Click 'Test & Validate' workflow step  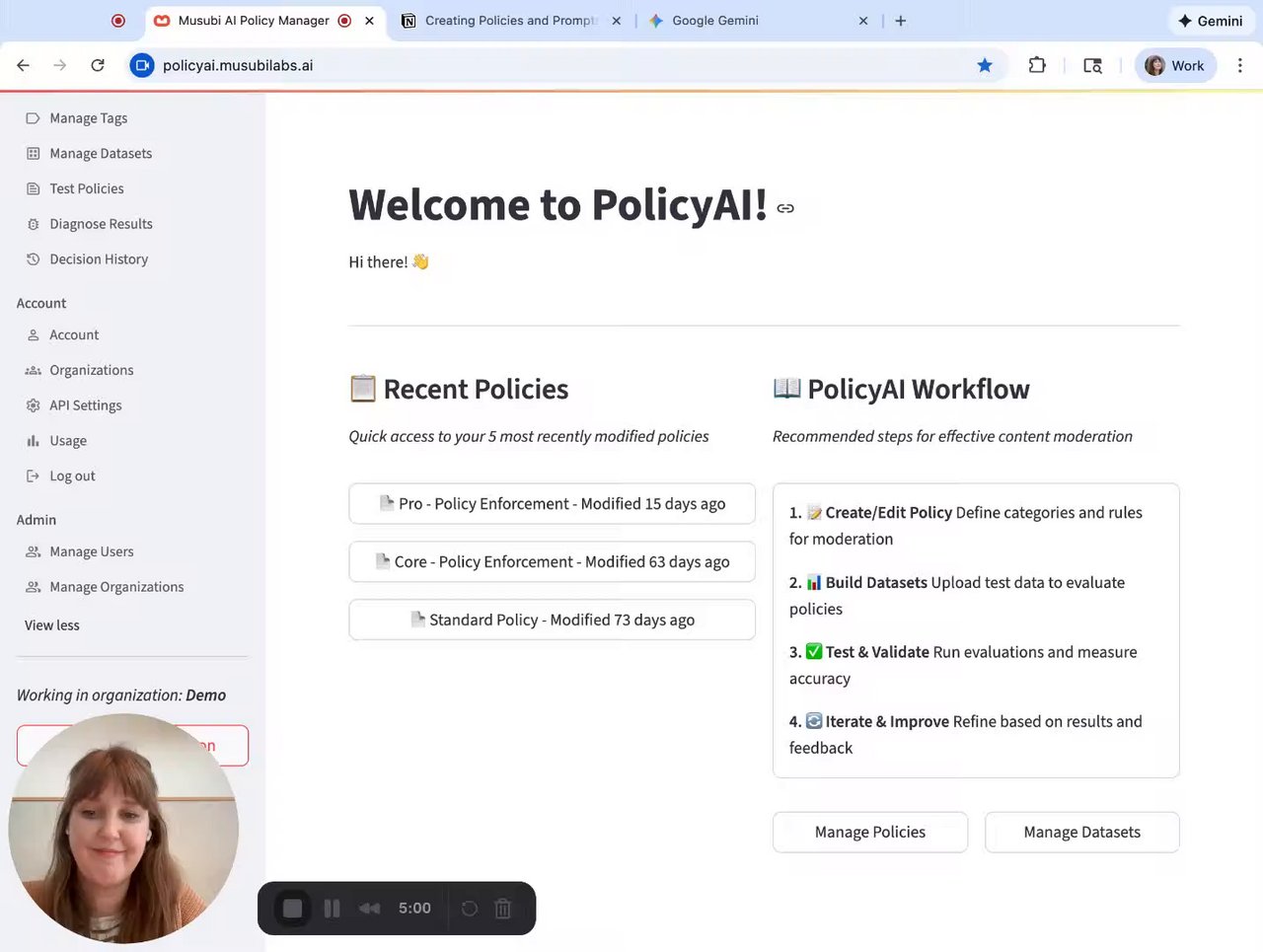[x=877, y=652]
